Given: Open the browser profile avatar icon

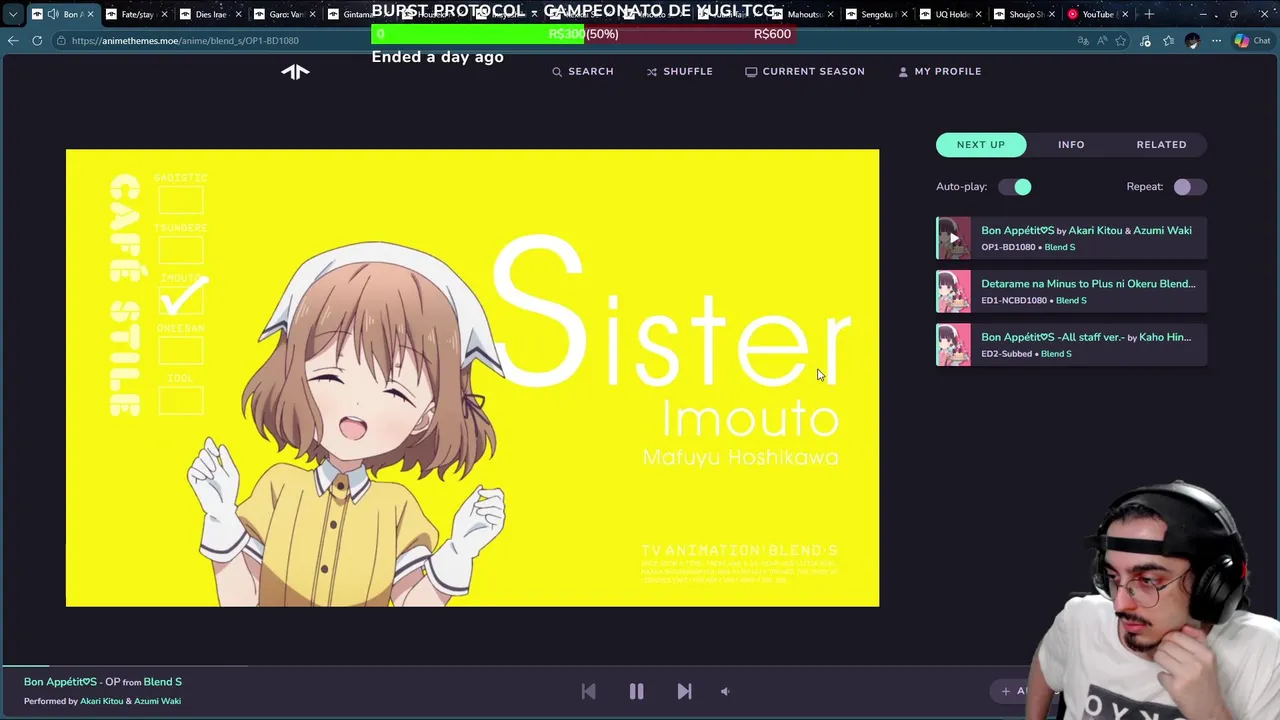Looking at the screenshot, I should 1192,41.
